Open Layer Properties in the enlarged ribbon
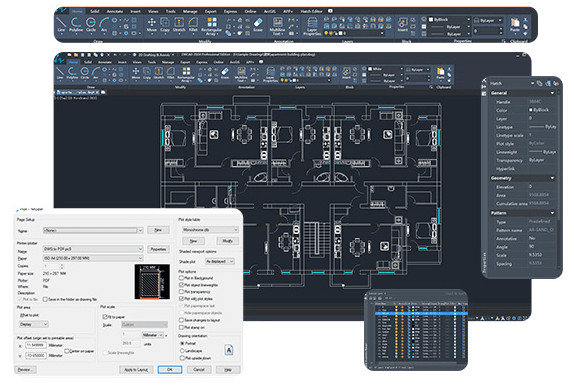The image size is (574, 390). pyautogui.click(x=312, y=26)
